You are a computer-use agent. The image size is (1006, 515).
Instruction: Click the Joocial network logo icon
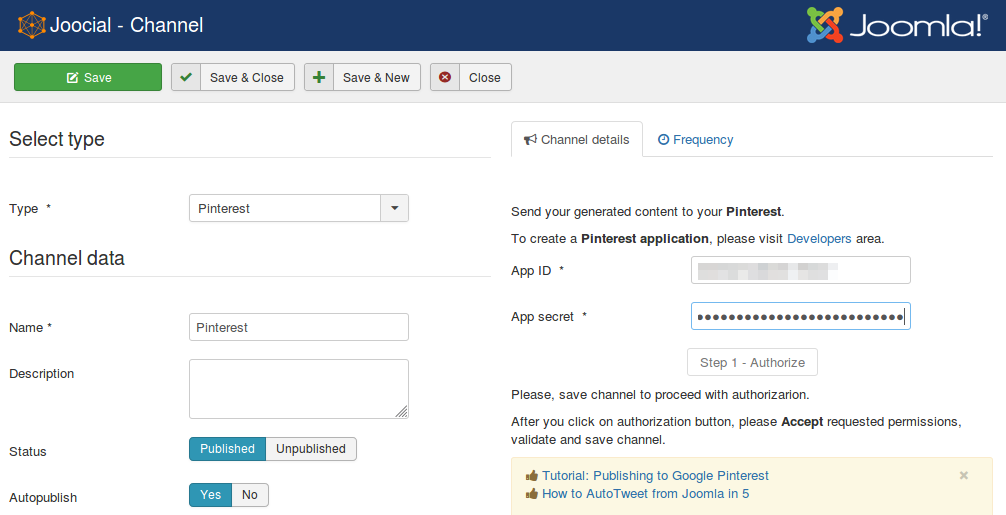(x=31, y=25)
